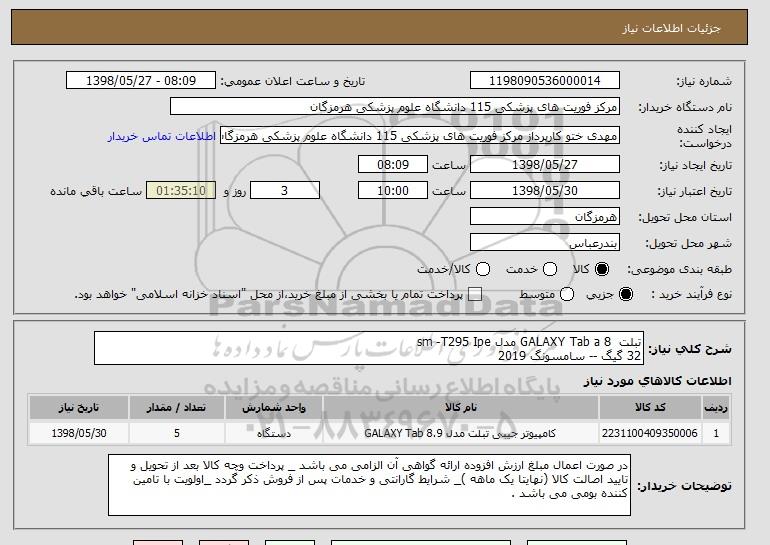Click the need number field 1198090536000014
Screen dimensions: 770x545
tap(545, 81)
